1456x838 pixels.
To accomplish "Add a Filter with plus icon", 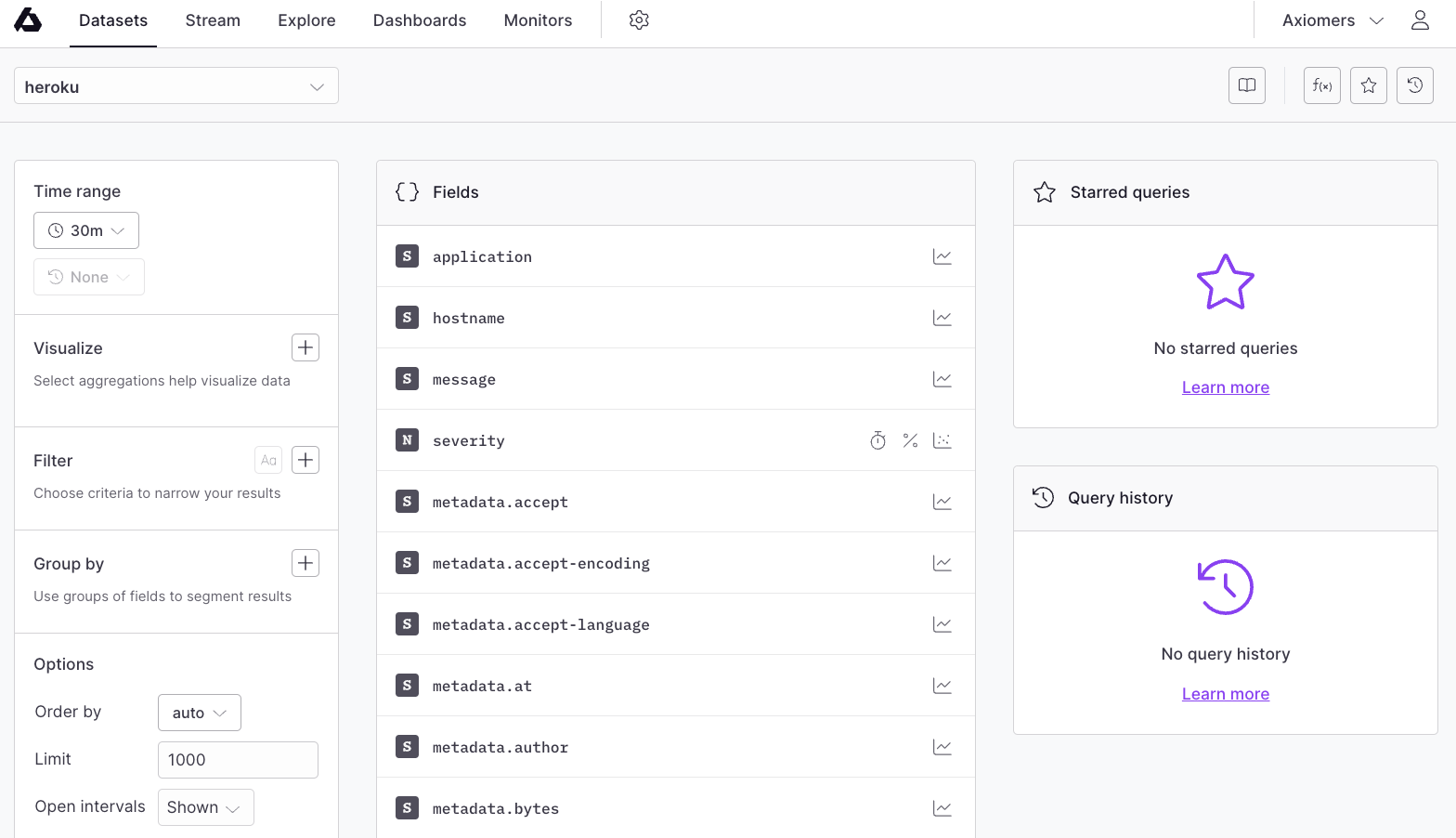I will click(305, 460).
